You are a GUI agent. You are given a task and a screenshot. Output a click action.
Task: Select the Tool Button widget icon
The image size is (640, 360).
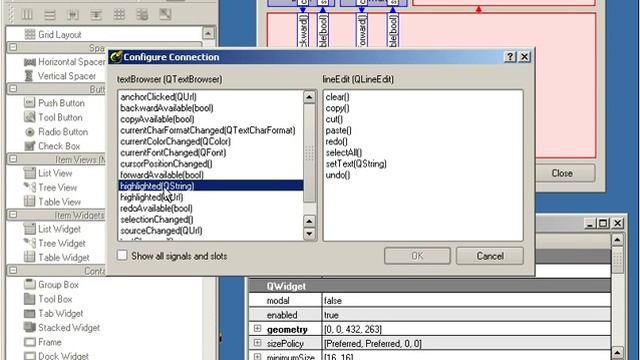(x=29, y=117)
